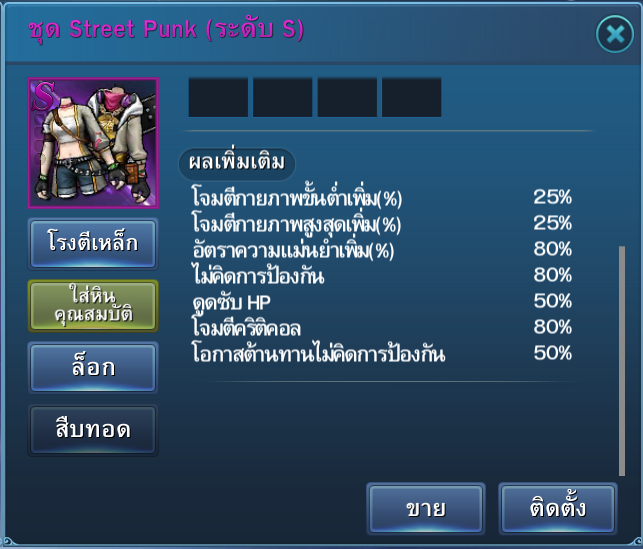Select the second empty gem slot
643x549 pixels.
[283, 97]
